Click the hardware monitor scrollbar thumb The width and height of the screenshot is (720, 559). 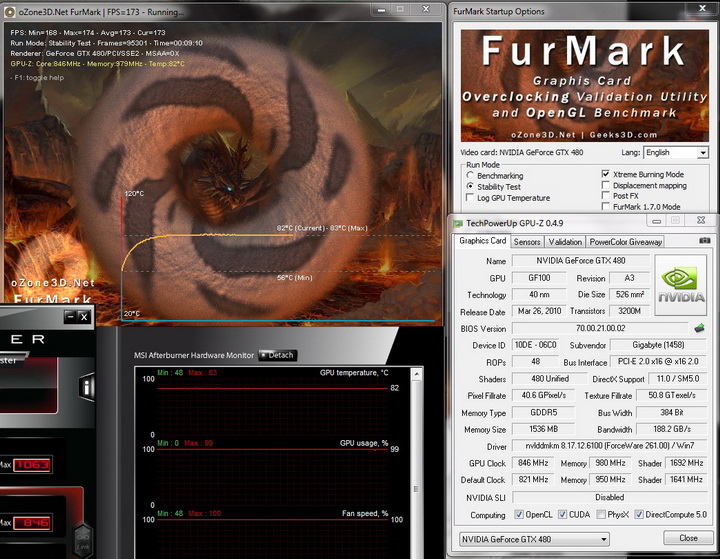[x=416, y=489]
